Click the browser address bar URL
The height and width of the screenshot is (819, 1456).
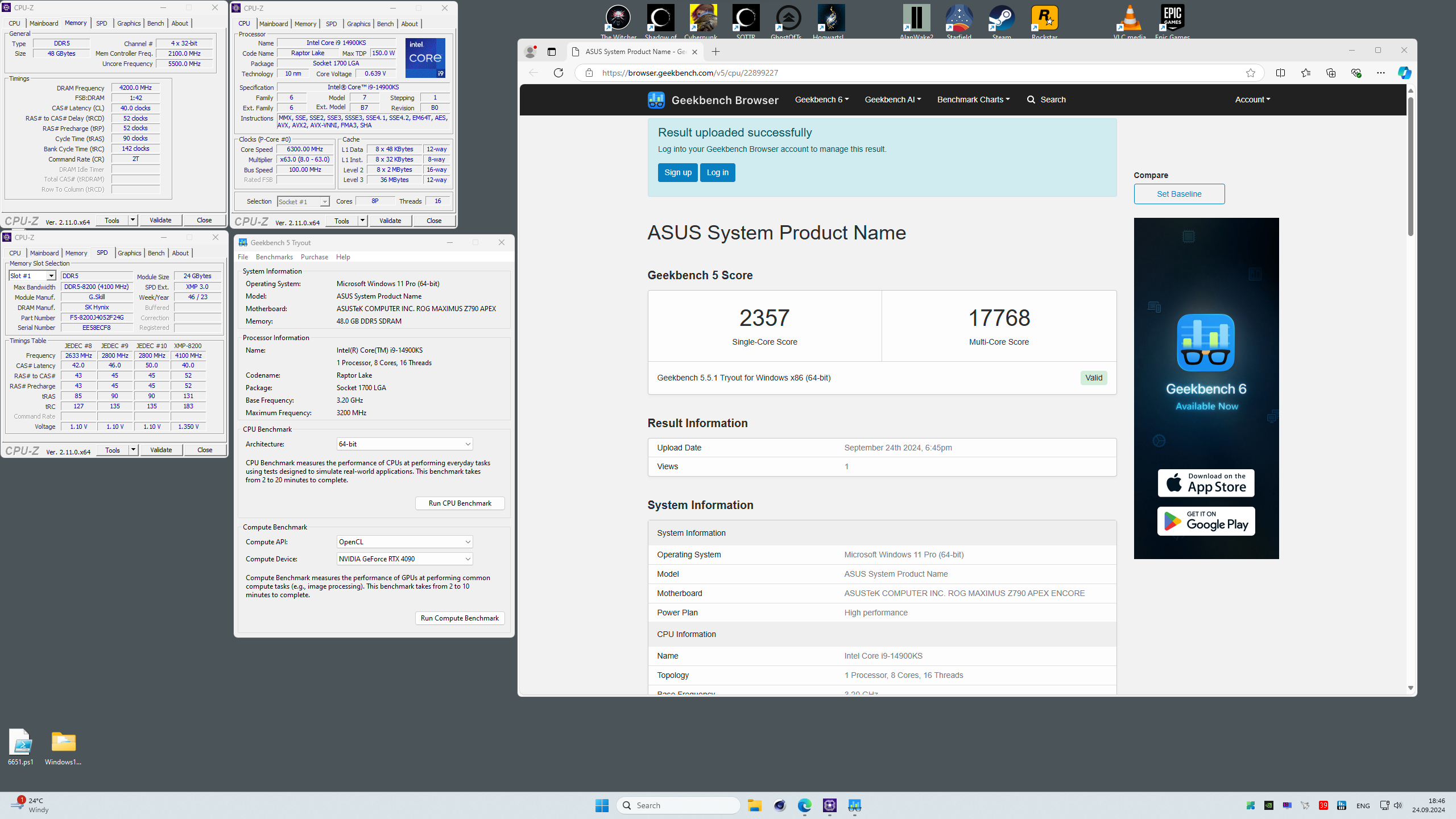tap(690, 73)
